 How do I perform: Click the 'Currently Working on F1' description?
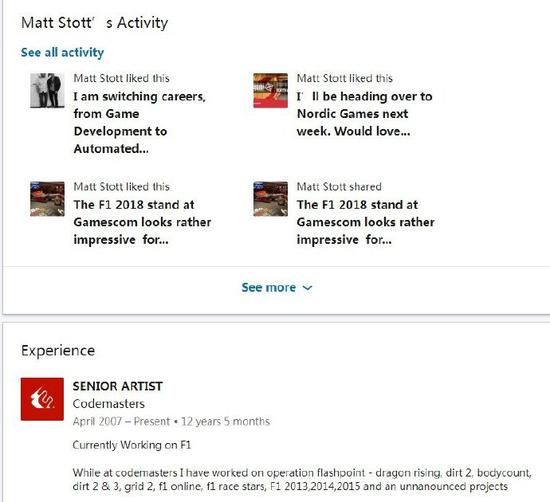click(132, 445)
